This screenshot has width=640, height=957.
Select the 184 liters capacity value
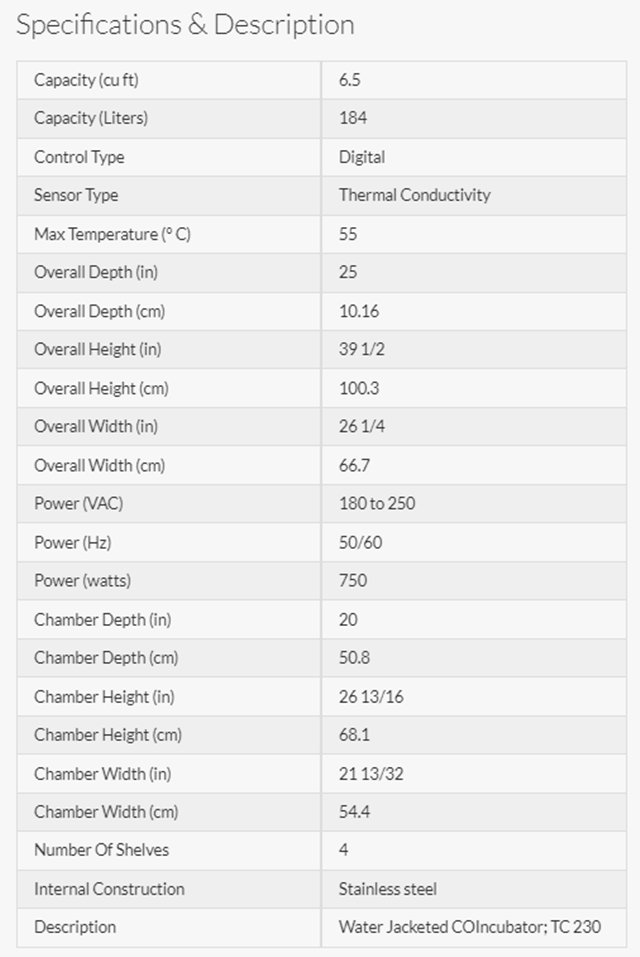pyautogui.click(x=353, y=118)
